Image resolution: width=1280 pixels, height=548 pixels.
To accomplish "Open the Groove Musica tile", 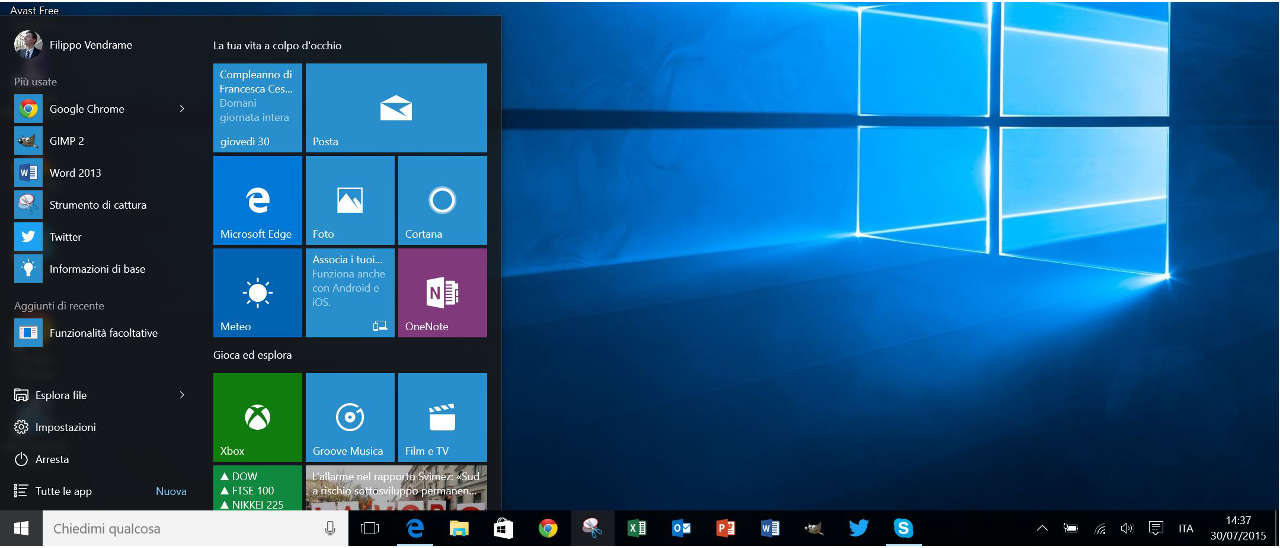I will coord(350,417).
